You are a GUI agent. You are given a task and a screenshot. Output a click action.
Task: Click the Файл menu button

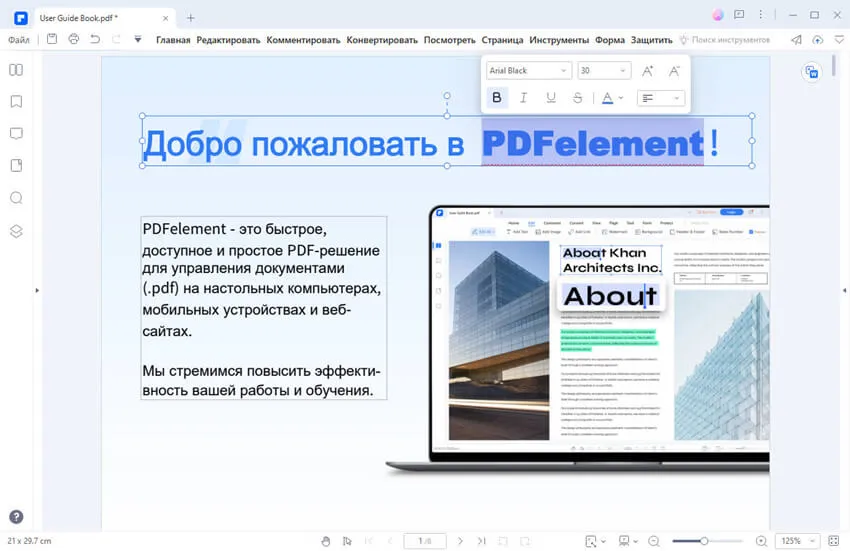[19, 40]
